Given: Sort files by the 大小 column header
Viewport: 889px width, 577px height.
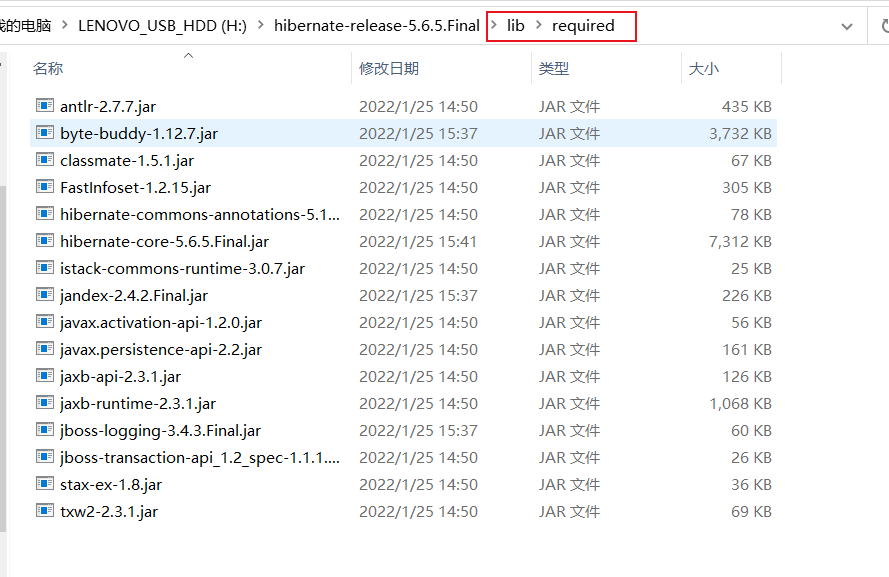Looking at the screenshot, I should point(704,69).
